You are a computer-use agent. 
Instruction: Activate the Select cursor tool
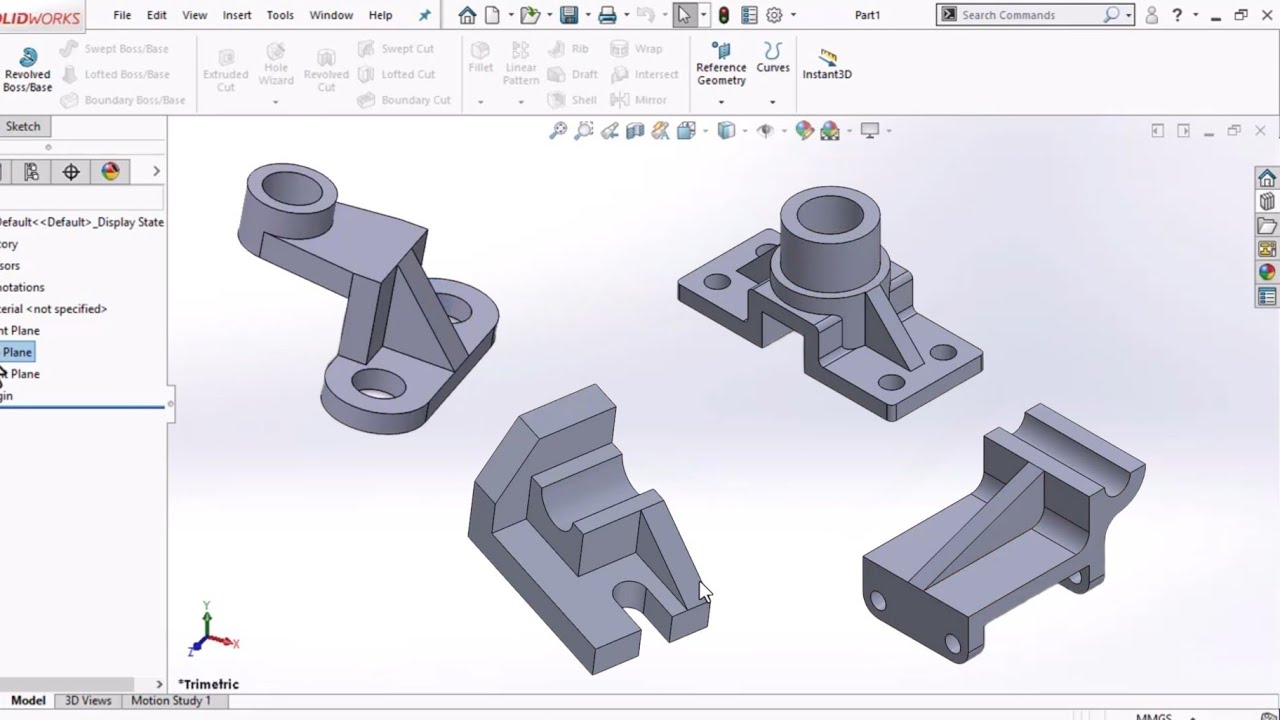click(x=684, y=15)
